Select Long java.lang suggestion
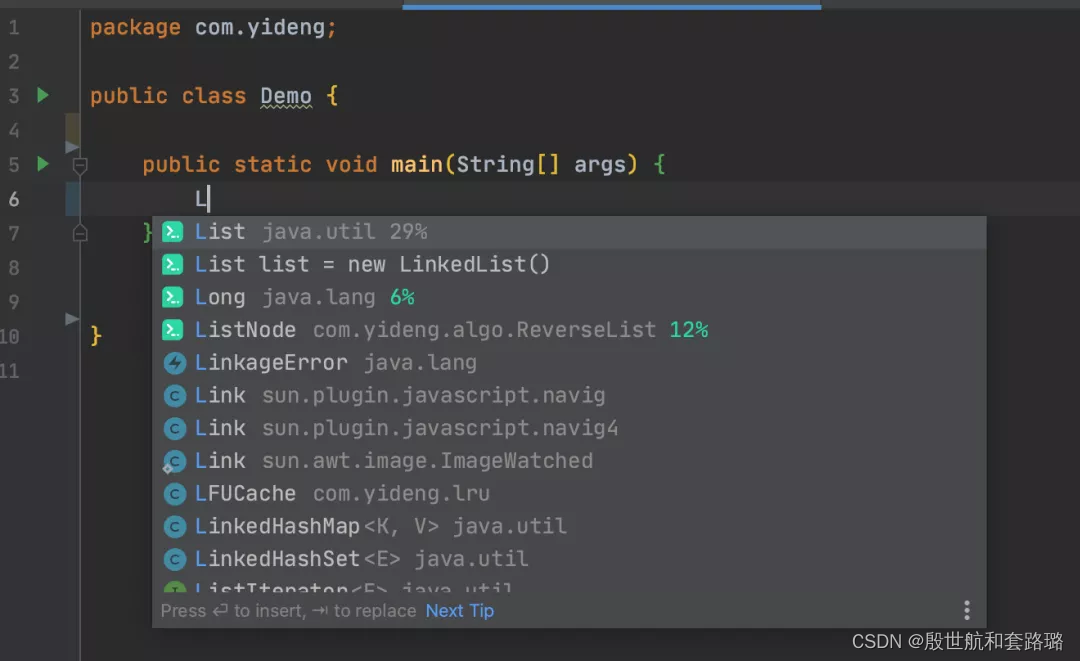This screenshot has height=661, width=1080. [569, 297]
